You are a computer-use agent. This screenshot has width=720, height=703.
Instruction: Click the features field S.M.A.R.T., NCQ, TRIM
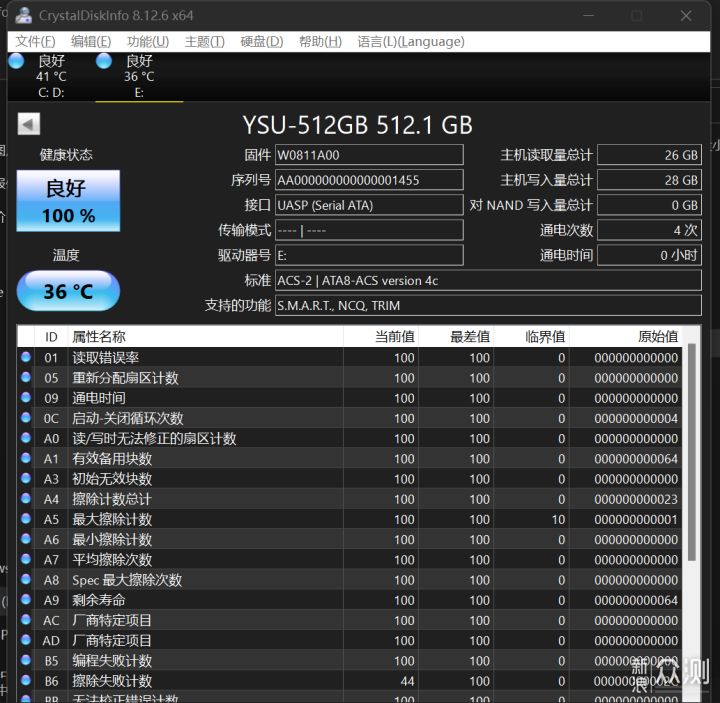point(489,305)
